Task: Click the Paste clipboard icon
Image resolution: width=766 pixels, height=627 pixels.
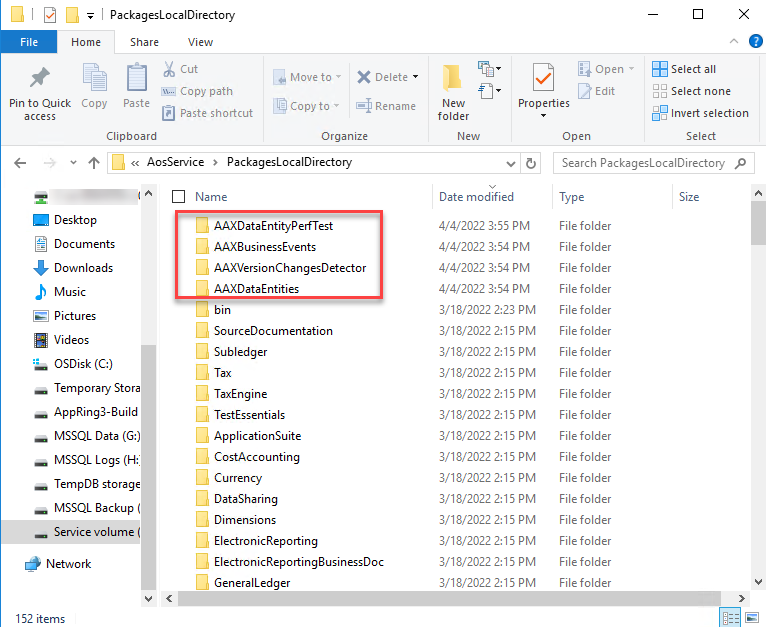Action: (136, 78)
